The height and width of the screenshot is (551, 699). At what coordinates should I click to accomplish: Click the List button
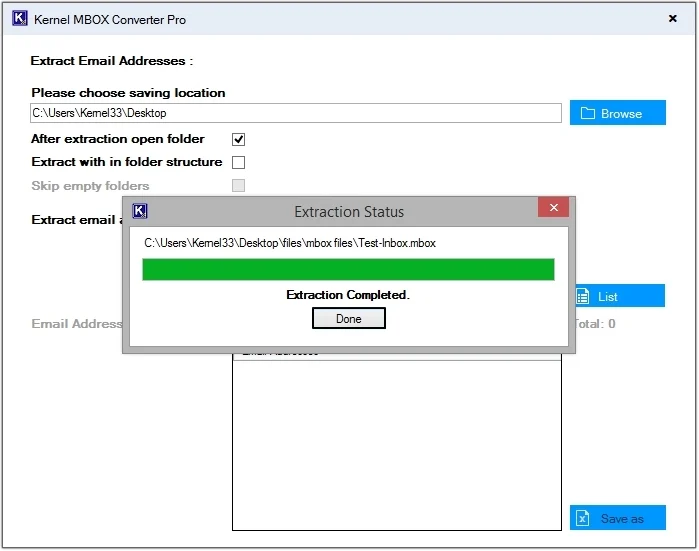(620, 296)
